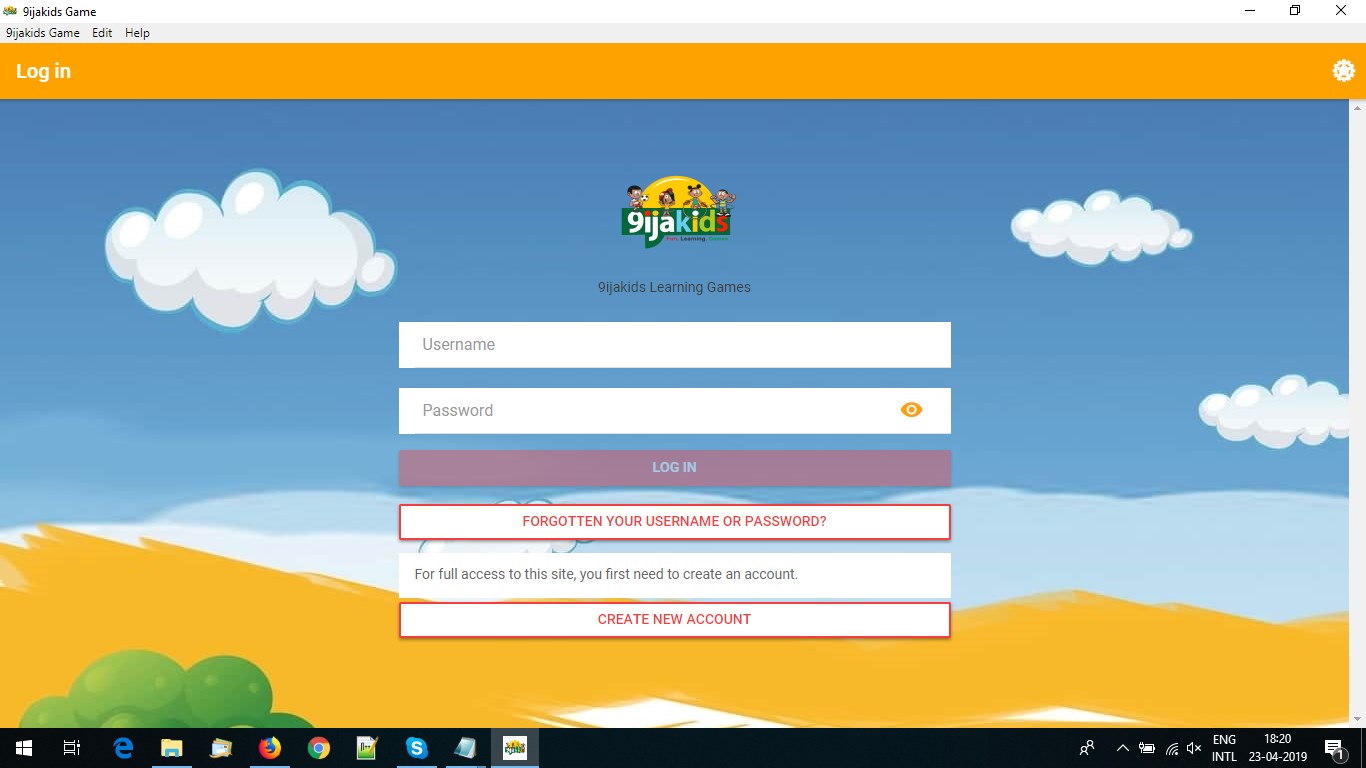Open the Help menu
Image resolution: width=1366 pixels, height=768 pixels.
click(x=137, y=33)
